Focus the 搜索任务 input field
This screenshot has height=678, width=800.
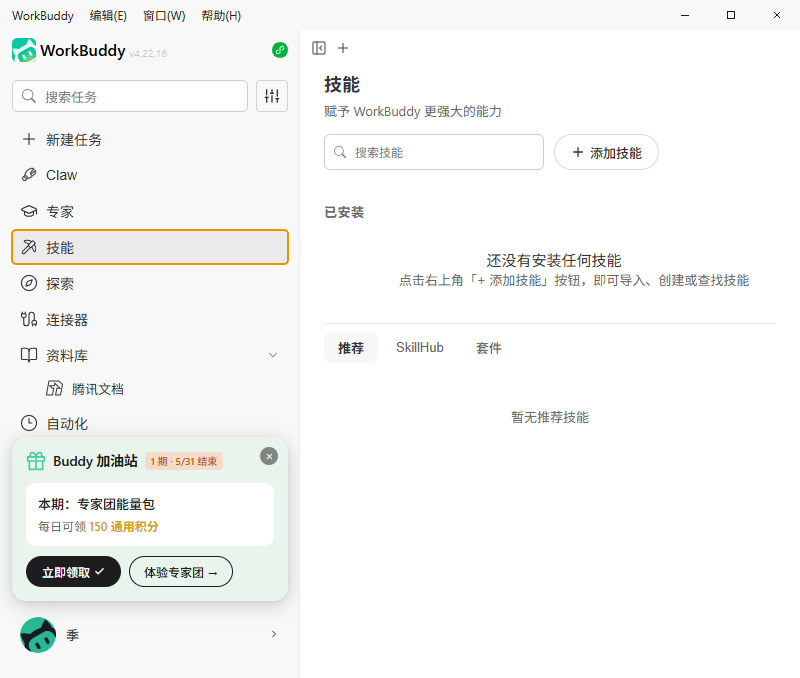pyautogui.click(x=130, y=96)
